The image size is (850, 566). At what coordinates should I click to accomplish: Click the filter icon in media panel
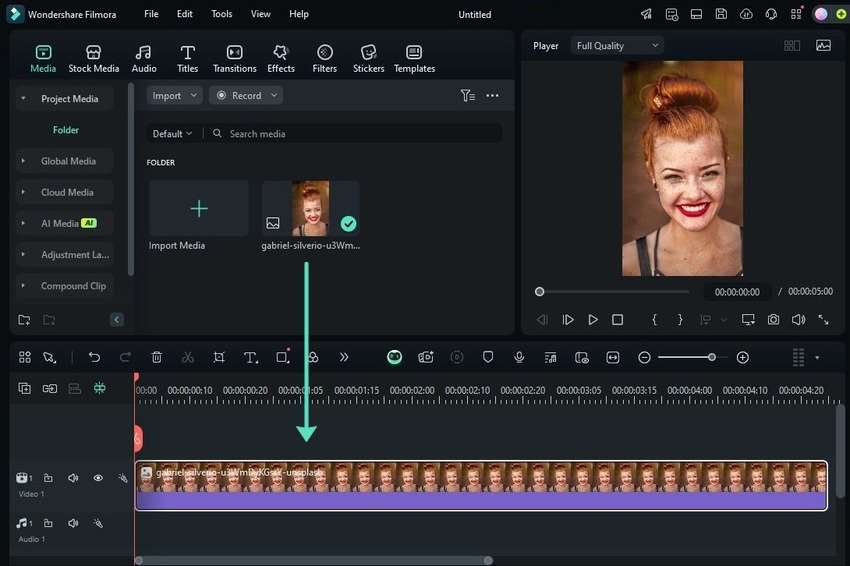click(467, 96)
